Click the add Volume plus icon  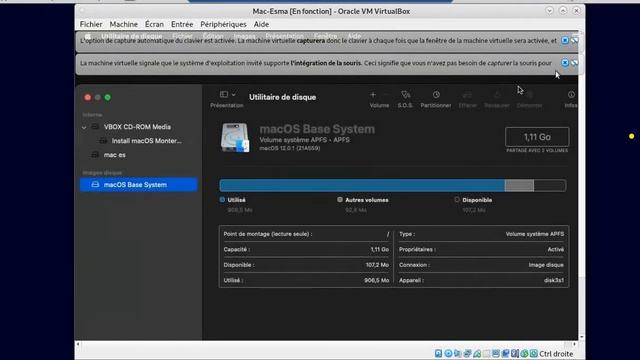[x=373, y=95]
